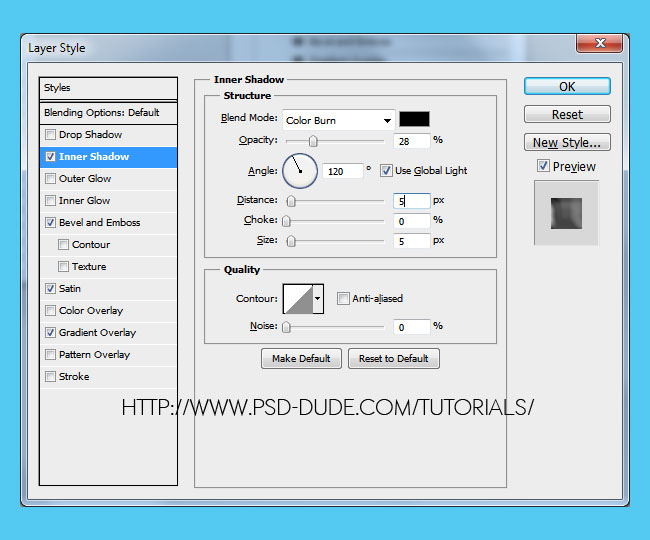Enable the Color Overlay checkbox

point(50,310)
